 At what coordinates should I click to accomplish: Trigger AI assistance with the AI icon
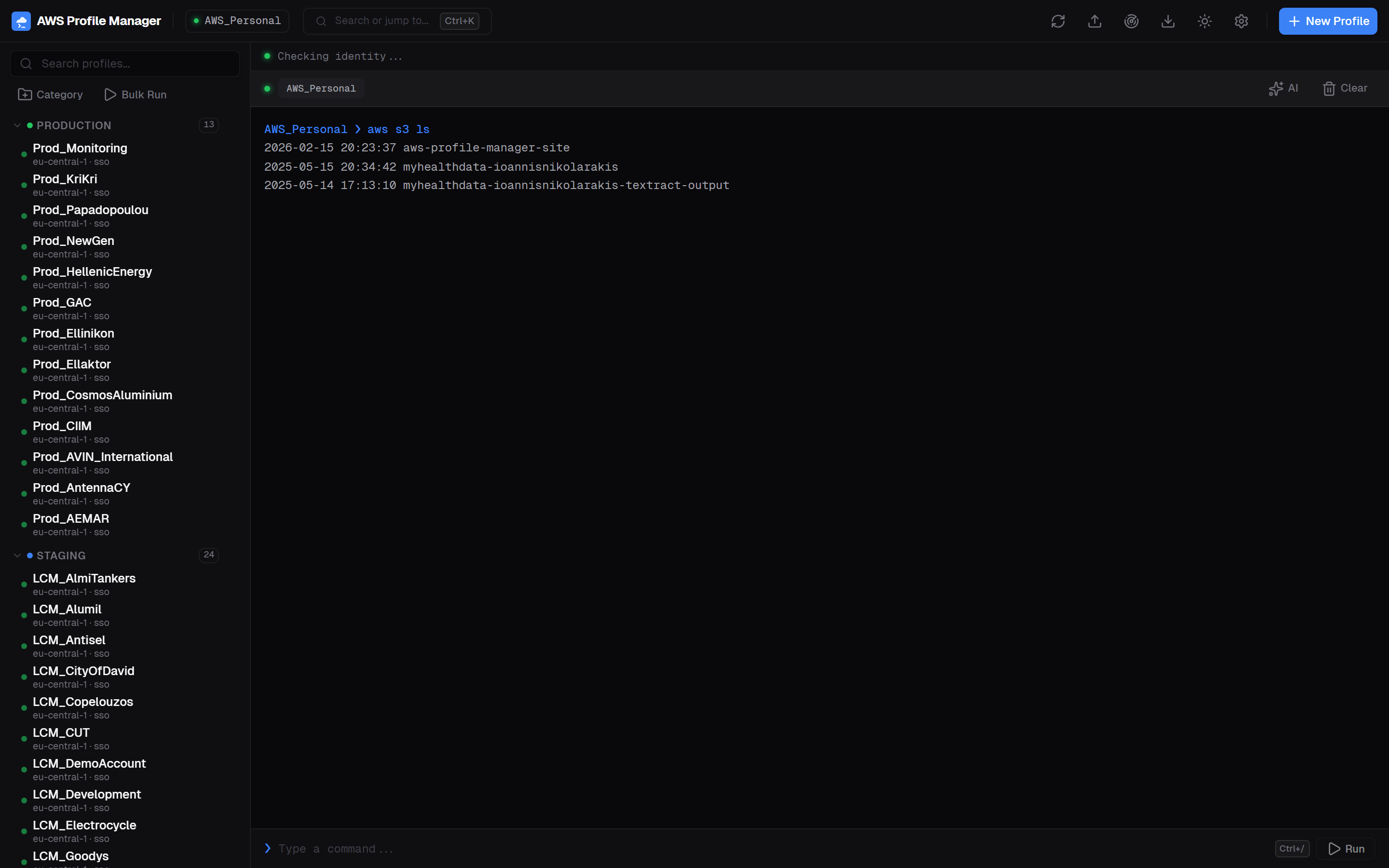pos(1284,88)
